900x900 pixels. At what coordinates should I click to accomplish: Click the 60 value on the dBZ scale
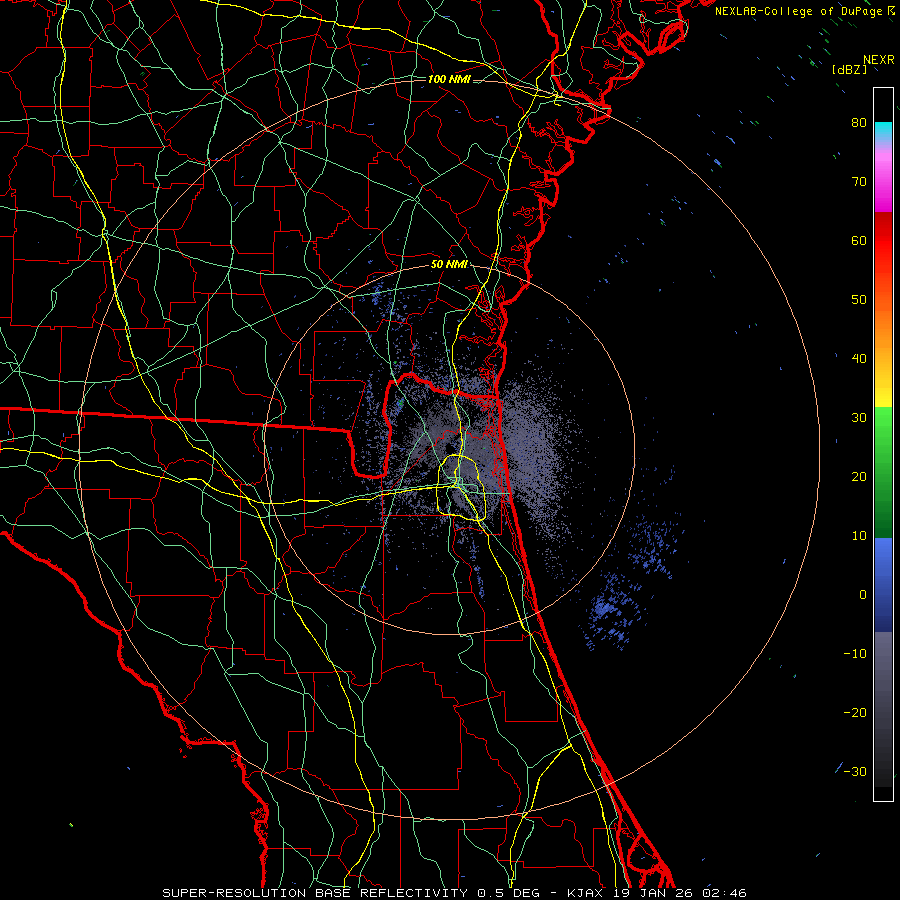(x=859, y=241)
